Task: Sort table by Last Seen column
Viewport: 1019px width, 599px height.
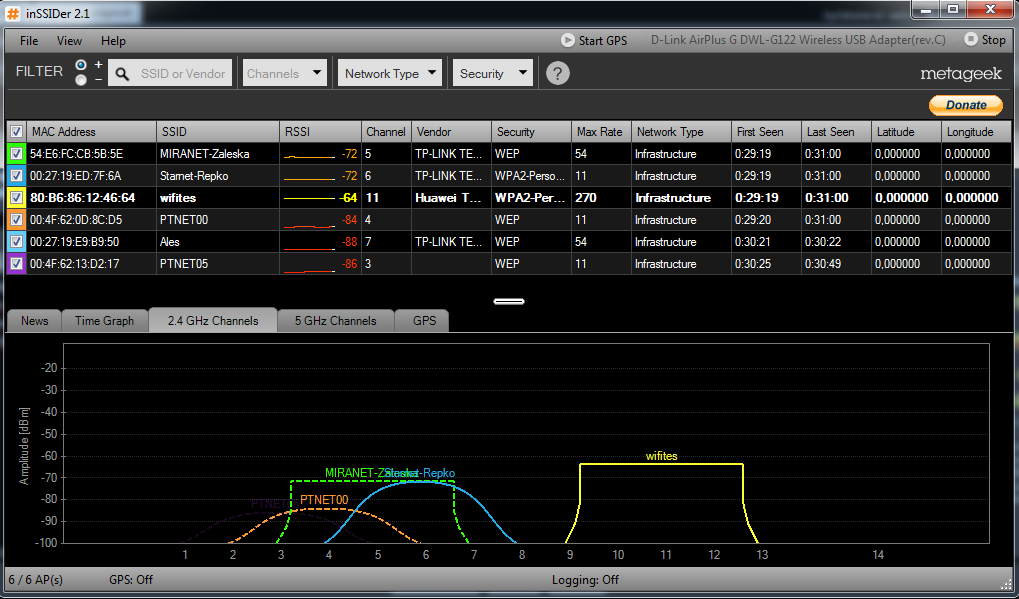Action: point(837,132)
